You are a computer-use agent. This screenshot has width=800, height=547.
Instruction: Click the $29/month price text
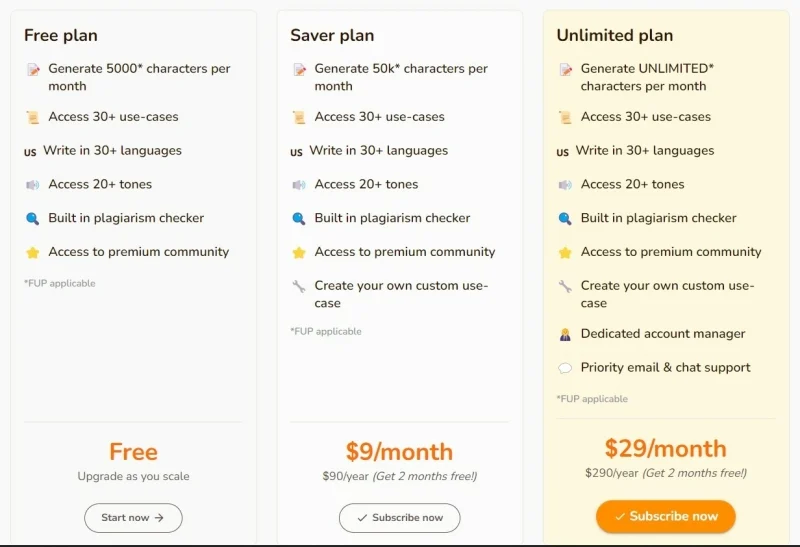click(x=665, y=448)
